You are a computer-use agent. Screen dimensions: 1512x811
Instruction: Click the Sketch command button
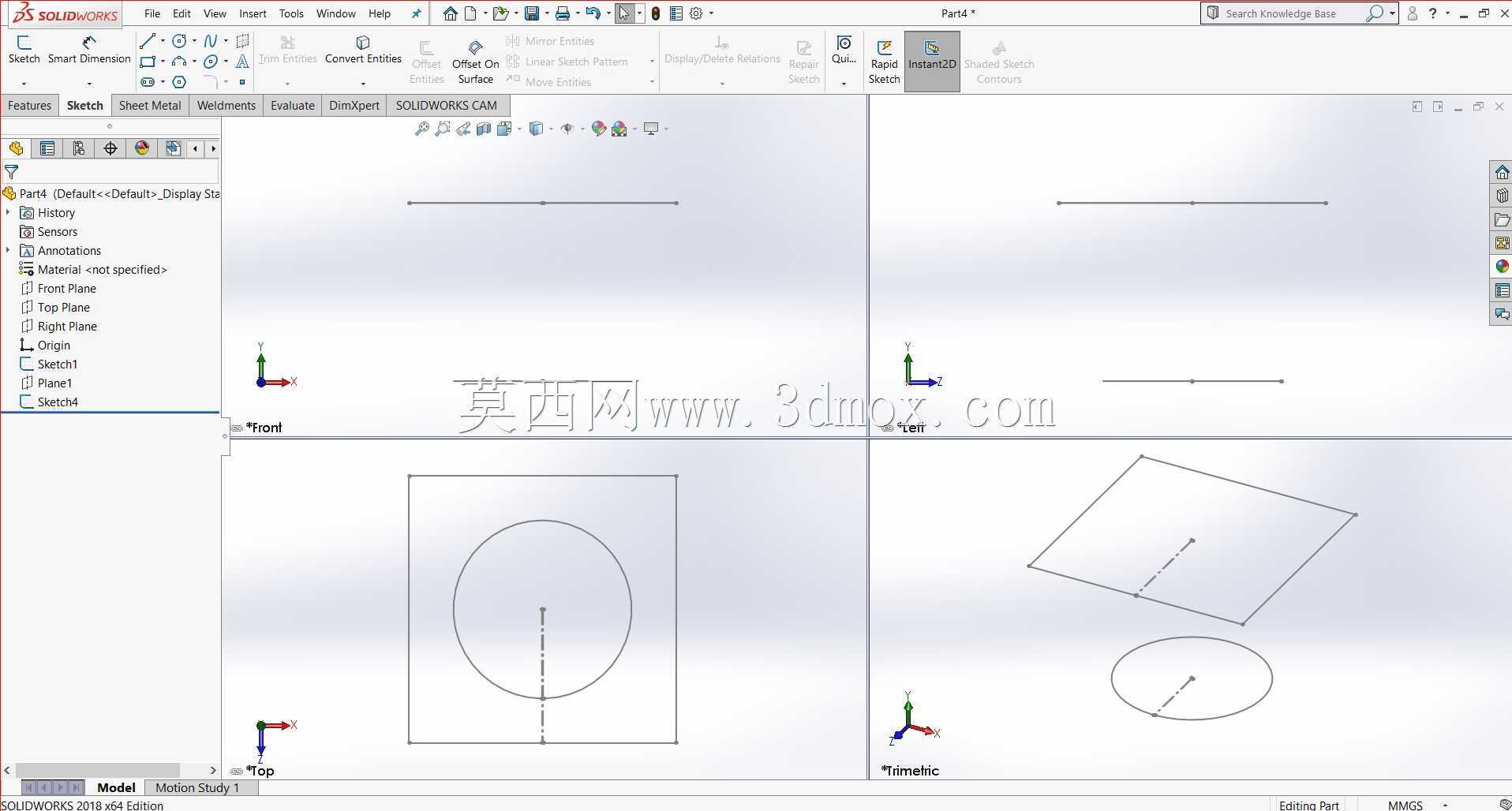24,50
